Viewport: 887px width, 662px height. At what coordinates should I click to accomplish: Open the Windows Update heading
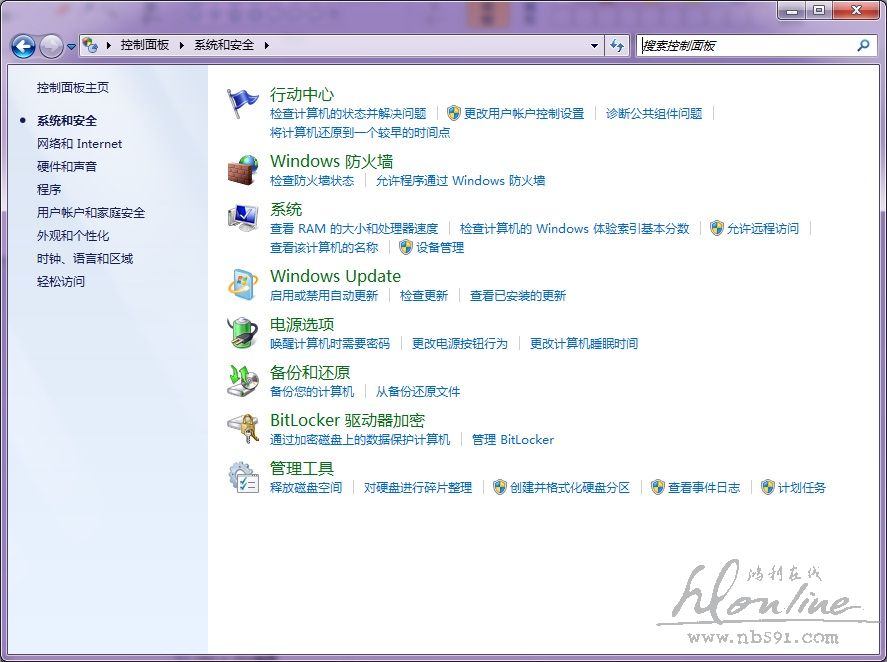[x=335, y=276]
